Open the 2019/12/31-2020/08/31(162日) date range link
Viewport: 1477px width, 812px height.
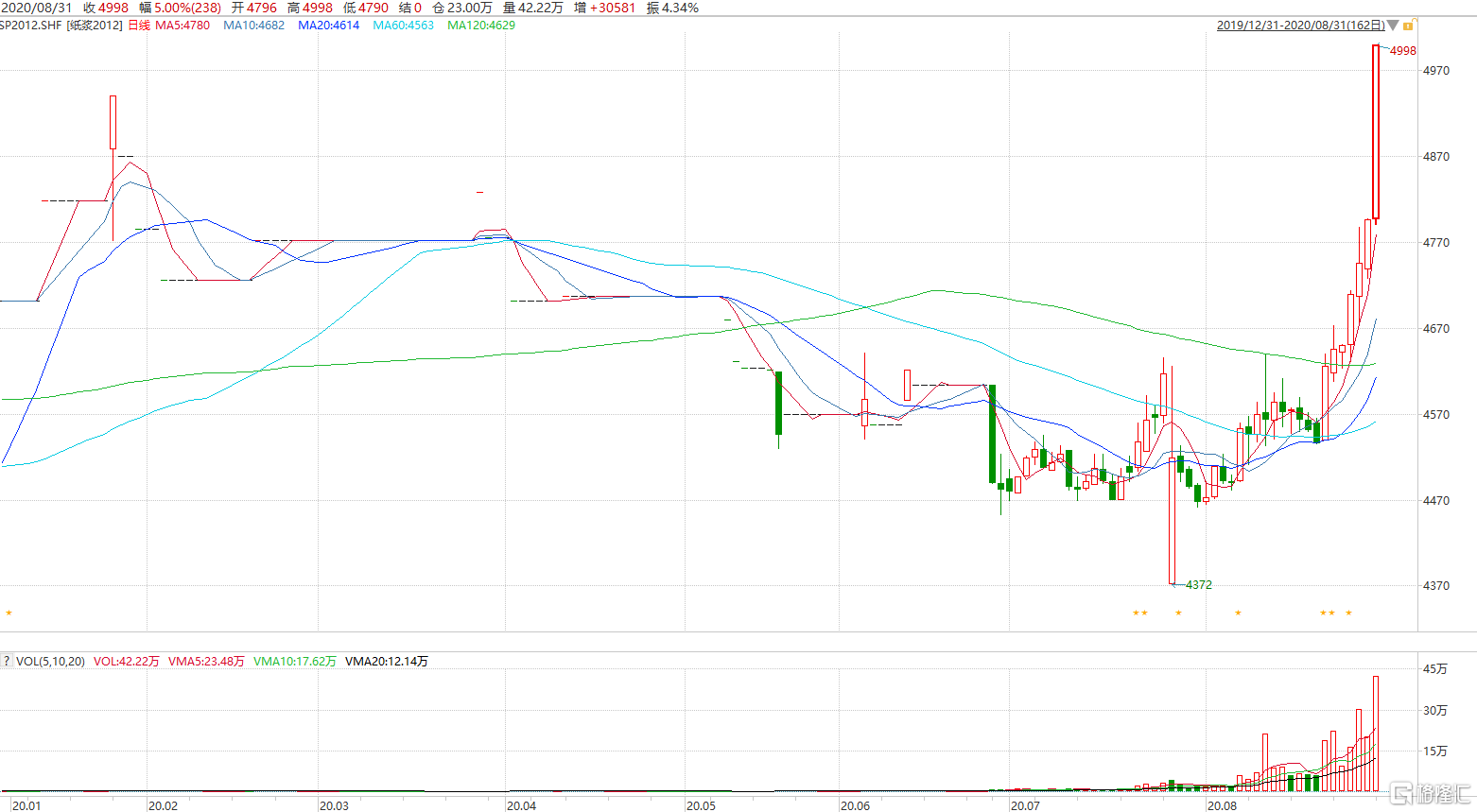coord(1300,26)
